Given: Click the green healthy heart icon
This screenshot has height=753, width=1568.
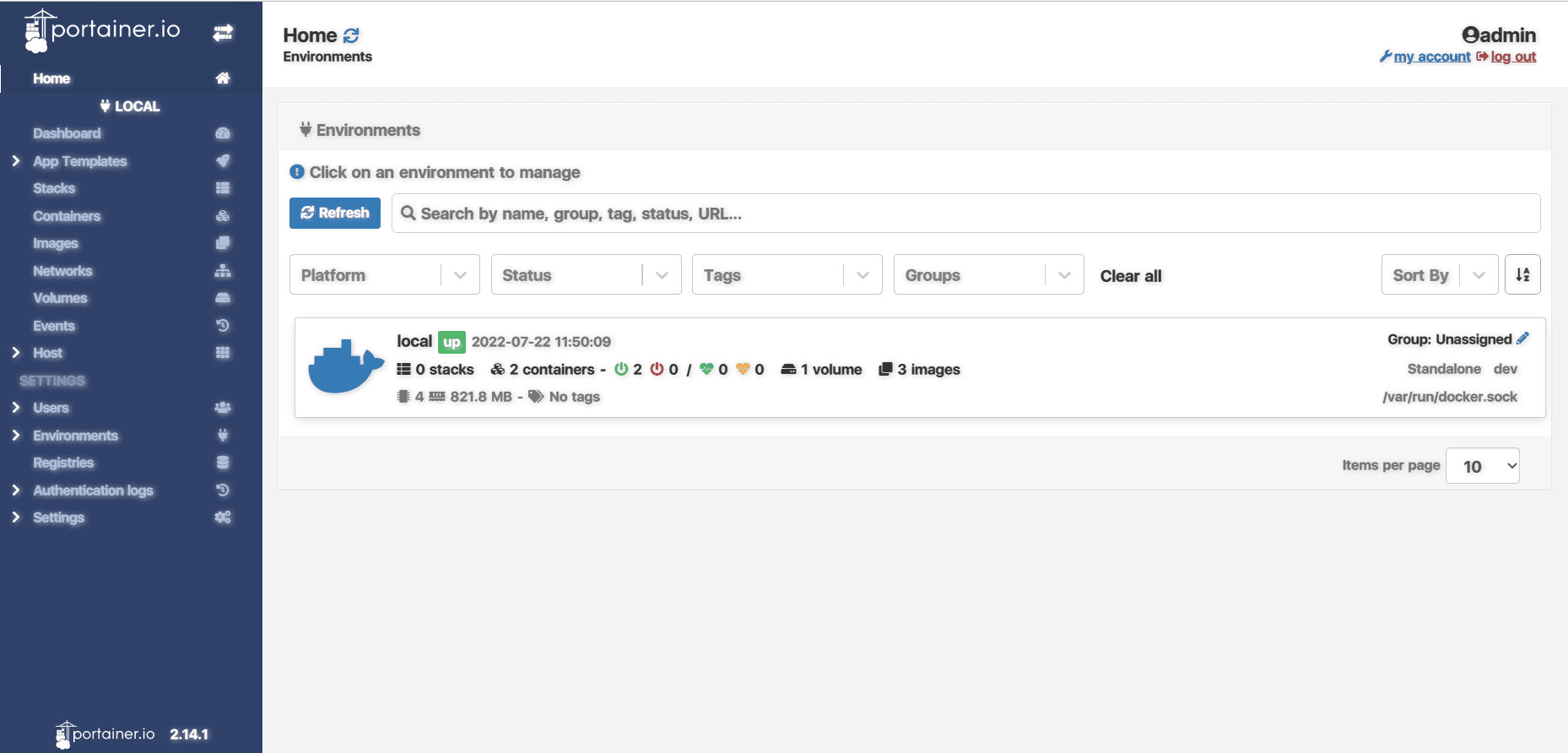Looking at the screenshot, I should 707,369.
